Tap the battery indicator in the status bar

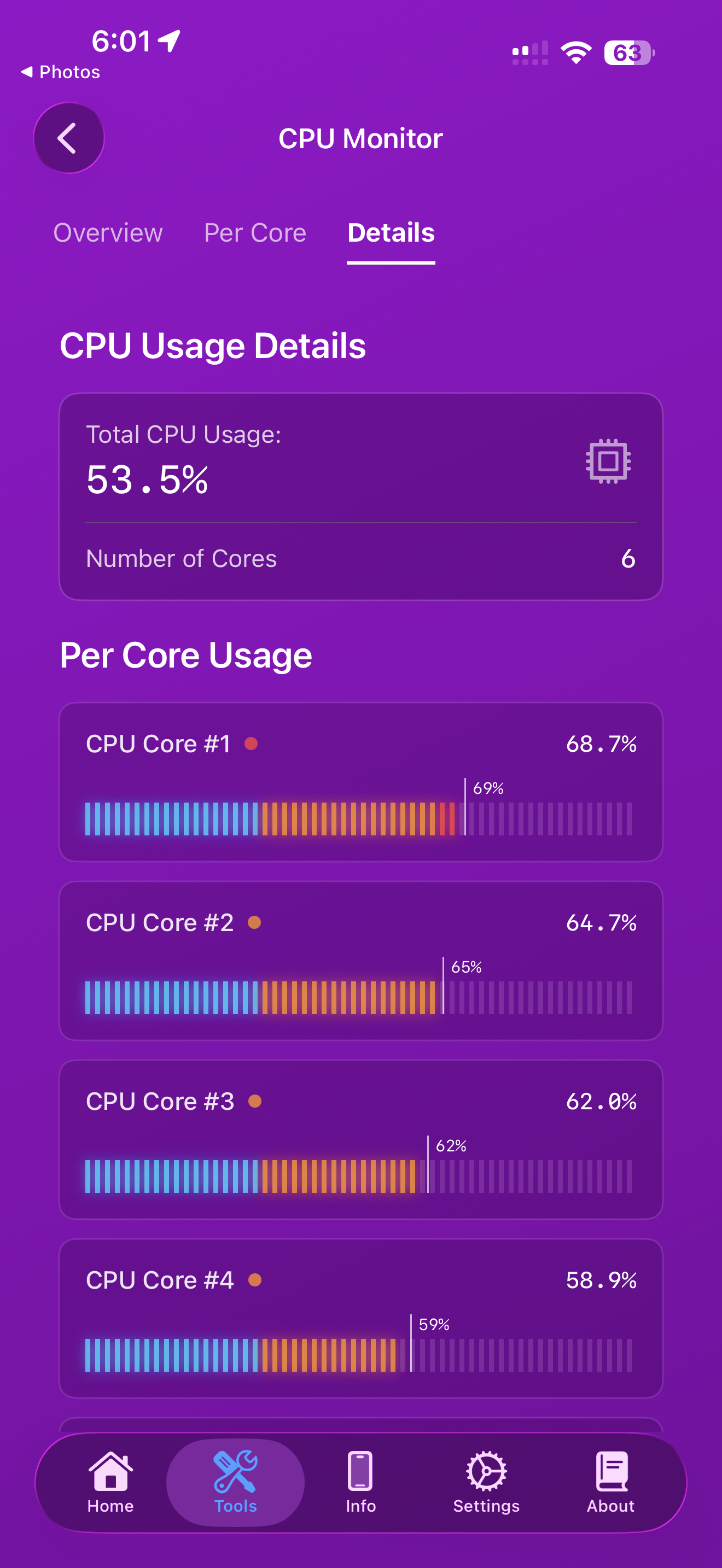click(627, 54)
